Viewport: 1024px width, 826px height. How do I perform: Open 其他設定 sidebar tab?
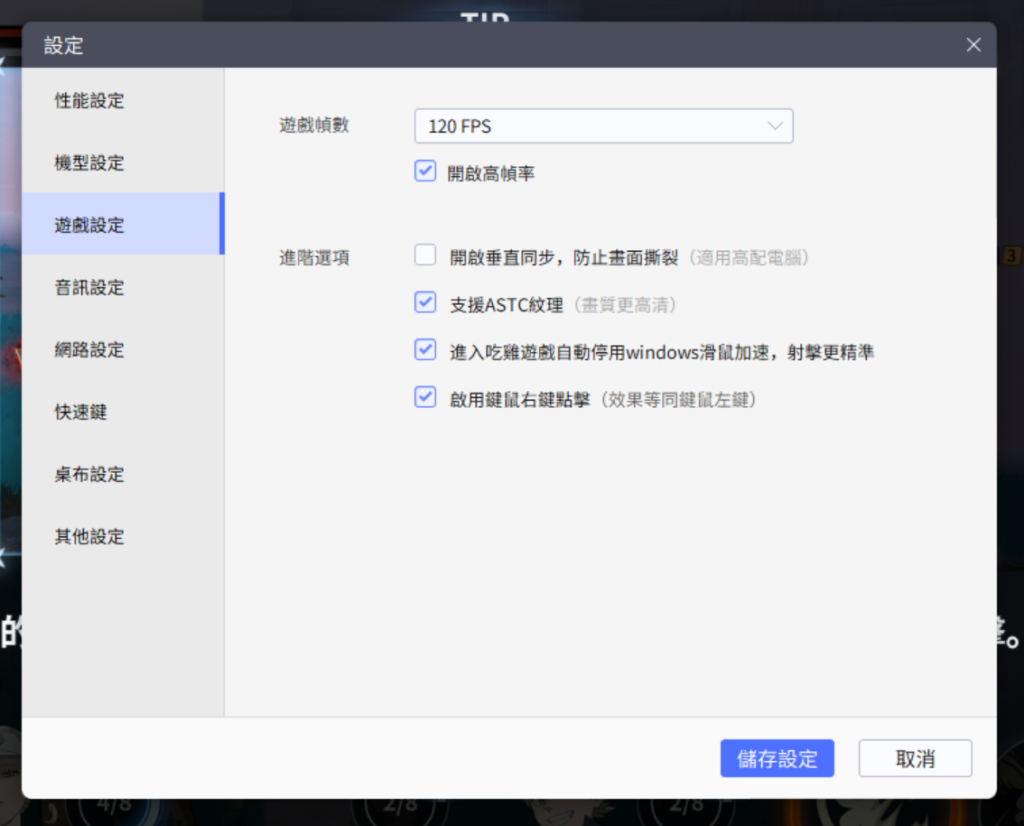click(x=123, y=537)
